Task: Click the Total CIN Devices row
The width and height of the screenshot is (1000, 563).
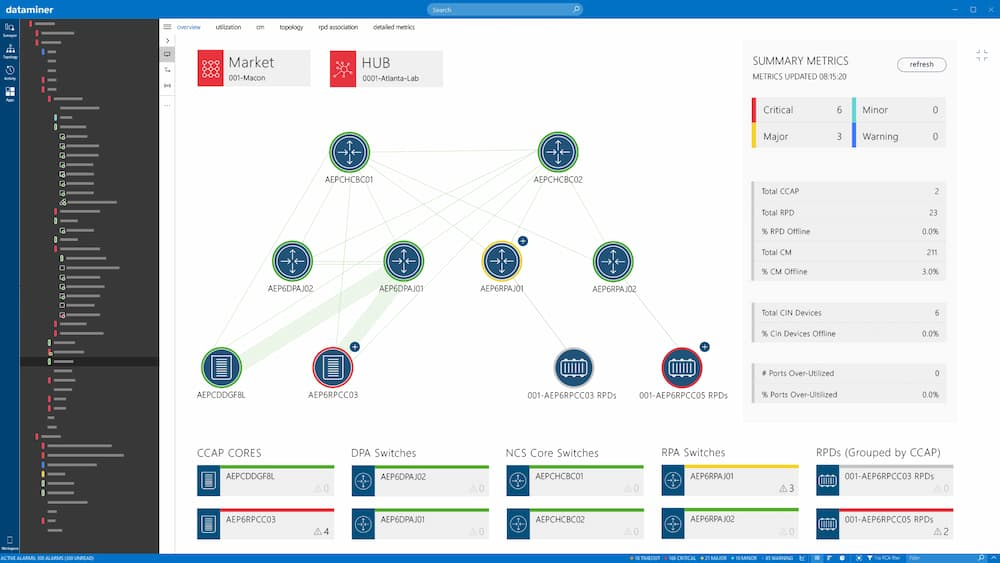Action: 848,313
